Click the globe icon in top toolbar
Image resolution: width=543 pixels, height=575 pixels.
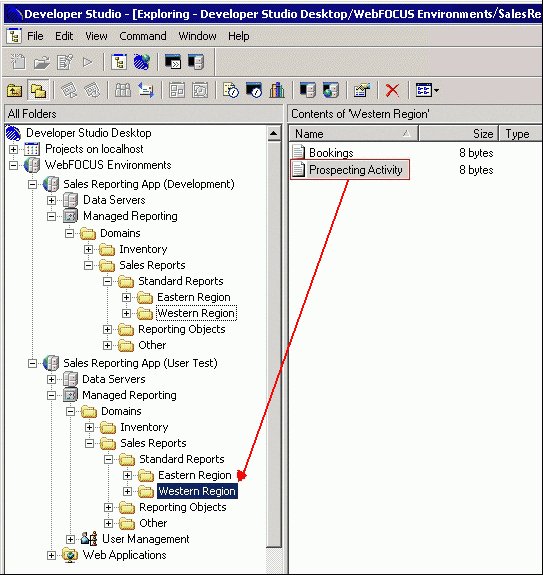[x=142, y=62]
